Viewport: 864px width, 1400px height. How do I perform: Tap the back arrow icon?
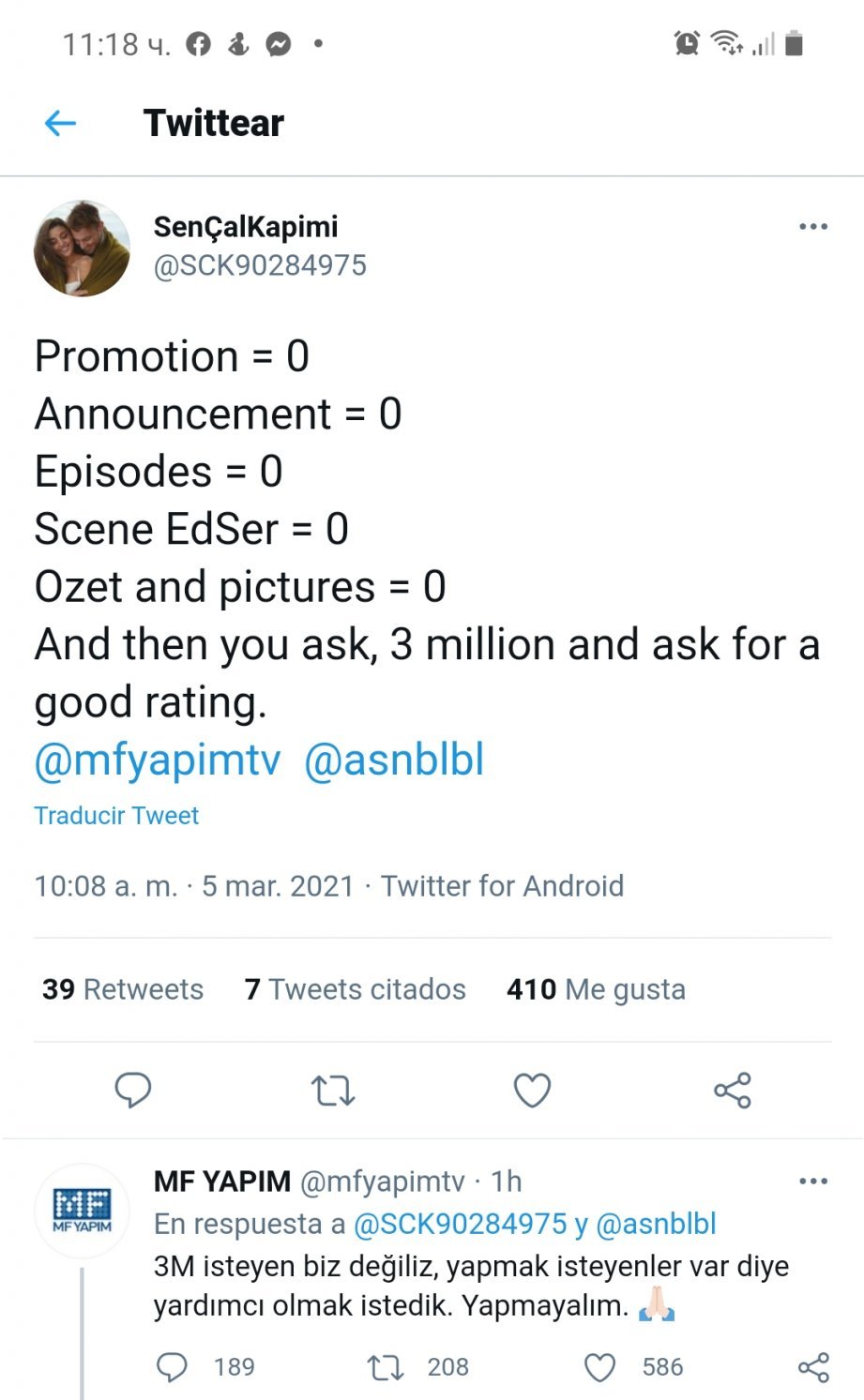[x=60, y=123]
